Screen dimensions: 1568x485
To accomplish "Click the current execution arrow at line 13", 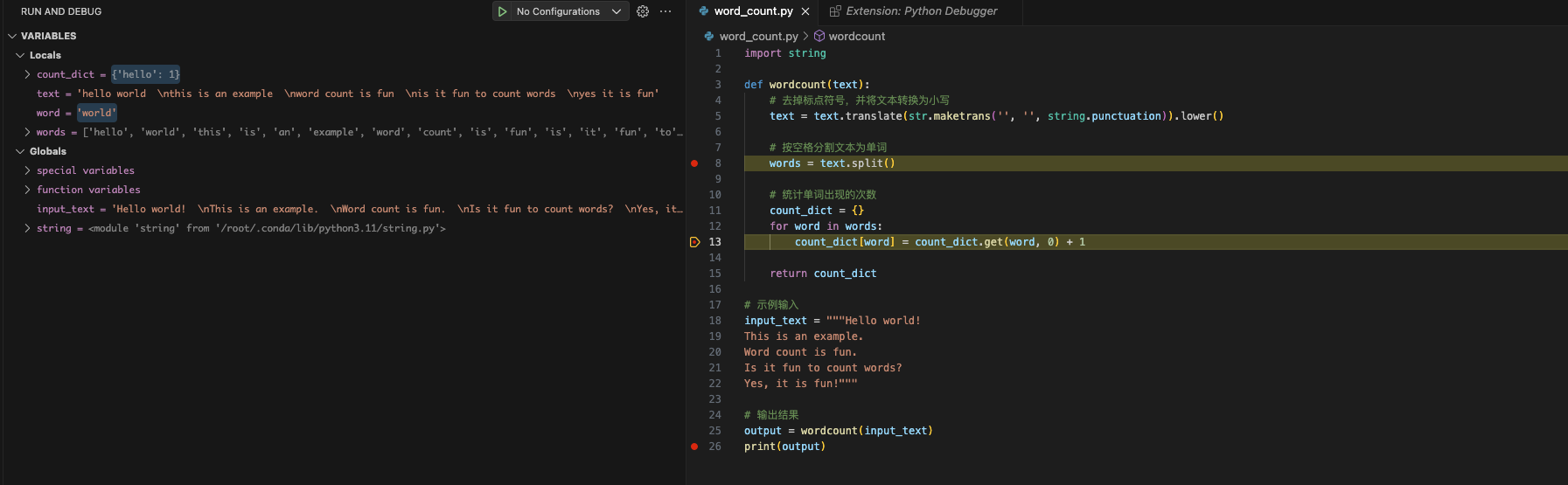I will (x=695, y=242).
